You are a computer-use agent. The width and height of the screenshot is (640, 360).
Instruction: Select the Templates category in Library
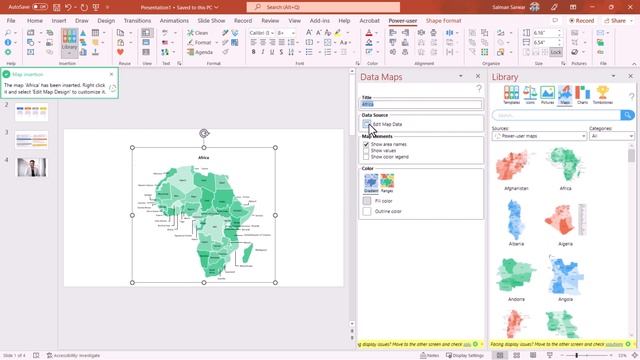click(511, 95)
